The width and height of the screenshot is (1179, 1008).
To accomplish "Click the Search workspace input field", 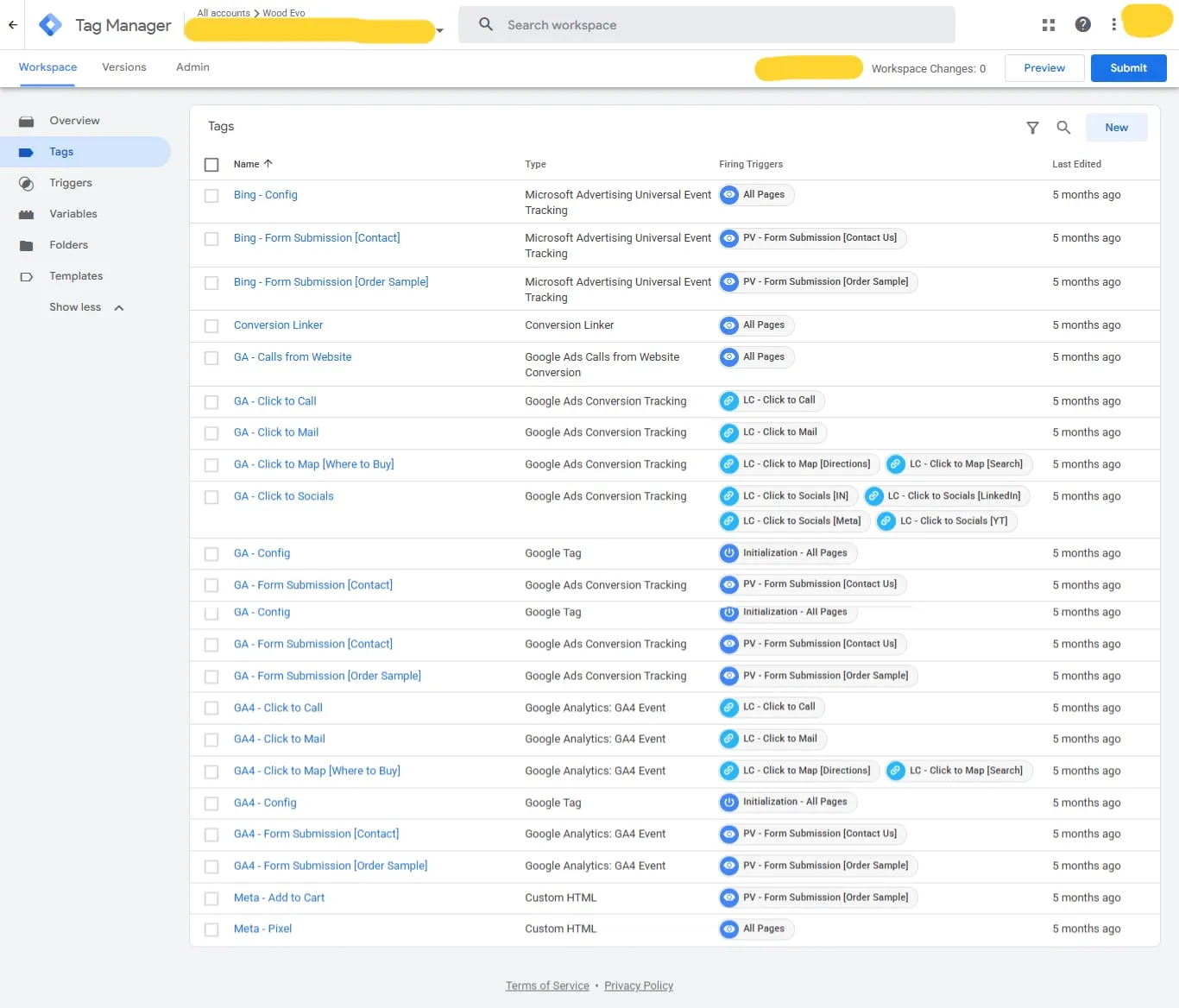I will coord(707,25).
